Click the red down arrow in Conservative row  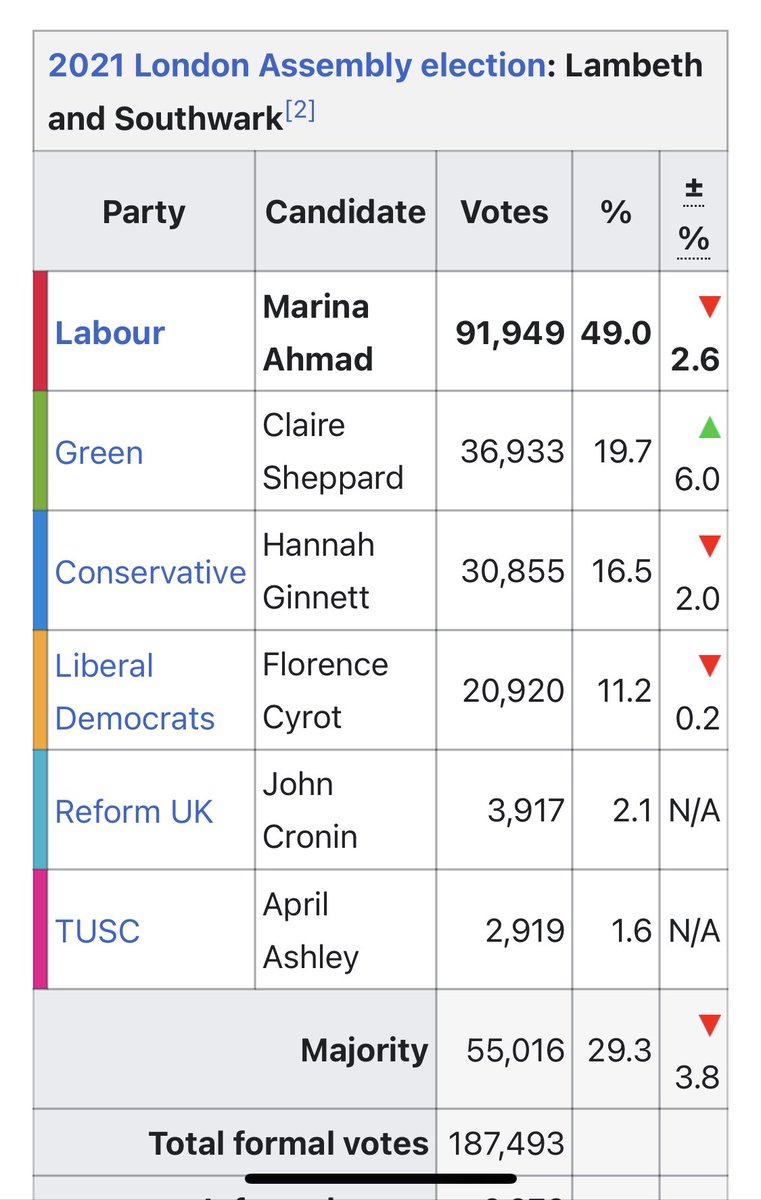(x=709, y=546)
